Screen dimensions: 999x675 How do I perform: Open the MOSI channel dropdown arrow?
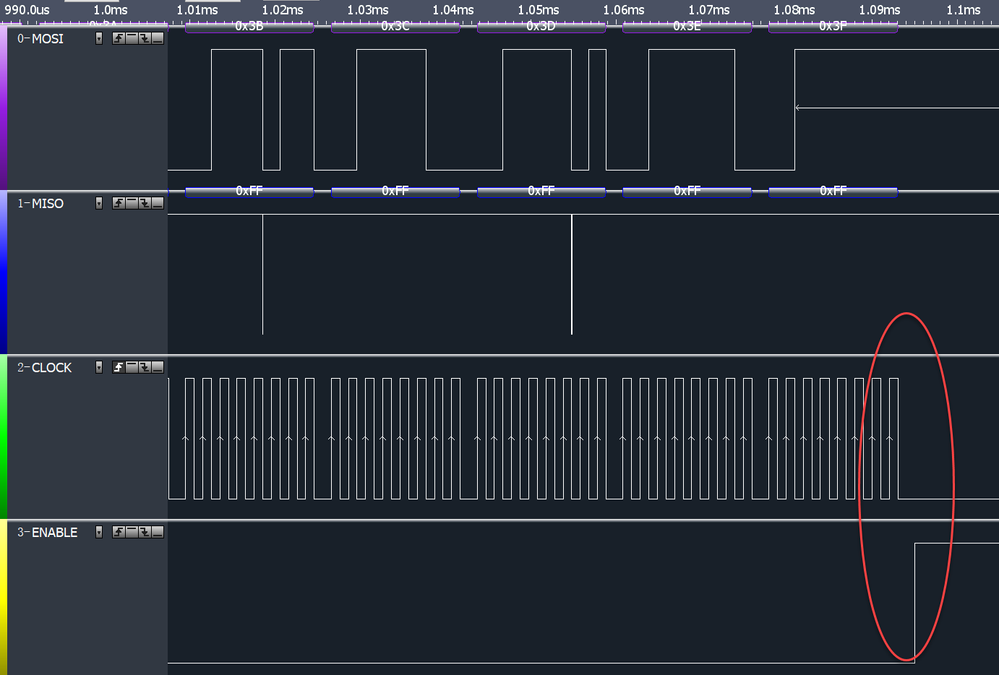[x=99, y=38]
